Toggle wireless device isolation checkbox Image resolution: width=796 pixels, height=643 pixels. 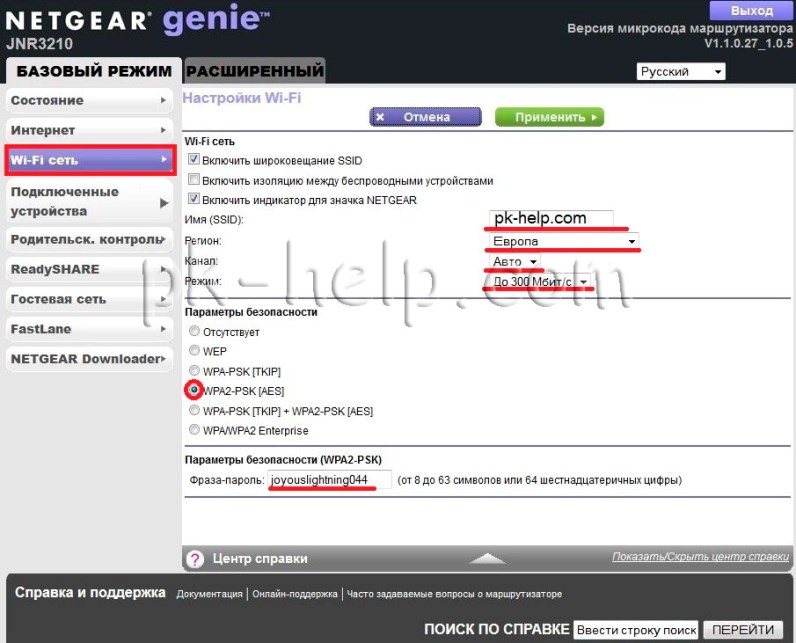click(x=193, y=179)
